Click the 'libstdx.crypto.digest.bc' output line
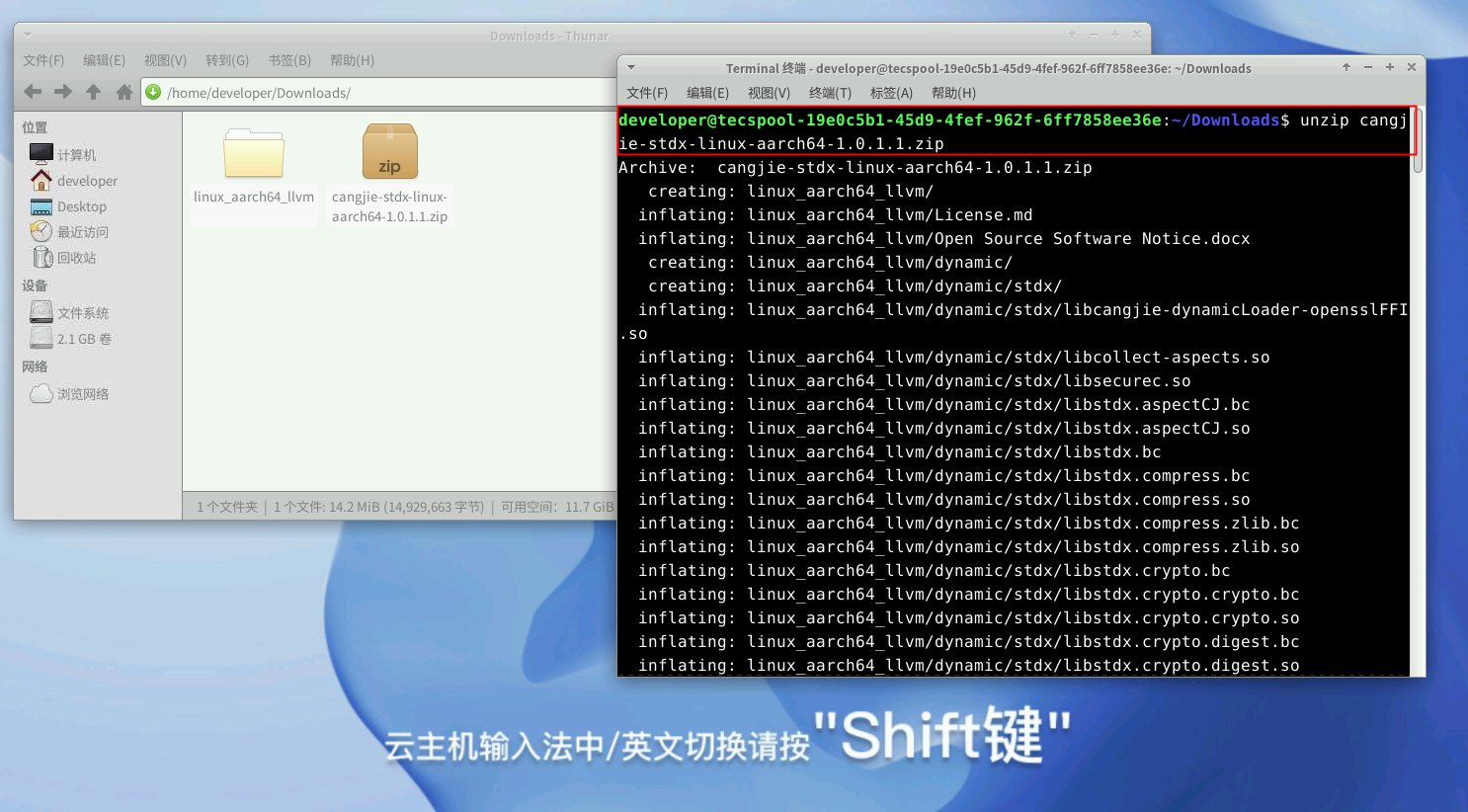Viewport: 1468px width, 812px height. (969, 641)
